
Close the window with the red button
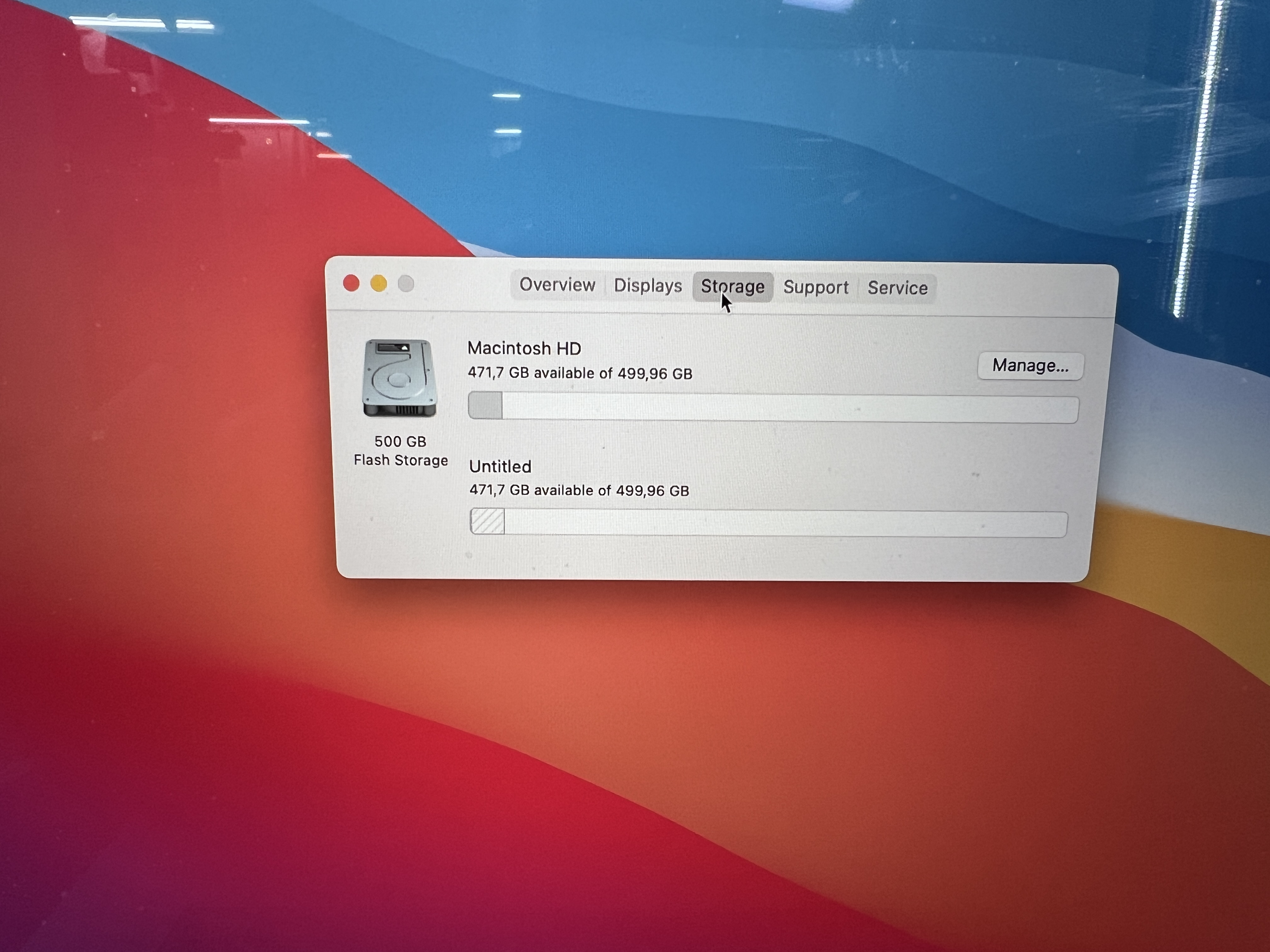pos(352,283)
